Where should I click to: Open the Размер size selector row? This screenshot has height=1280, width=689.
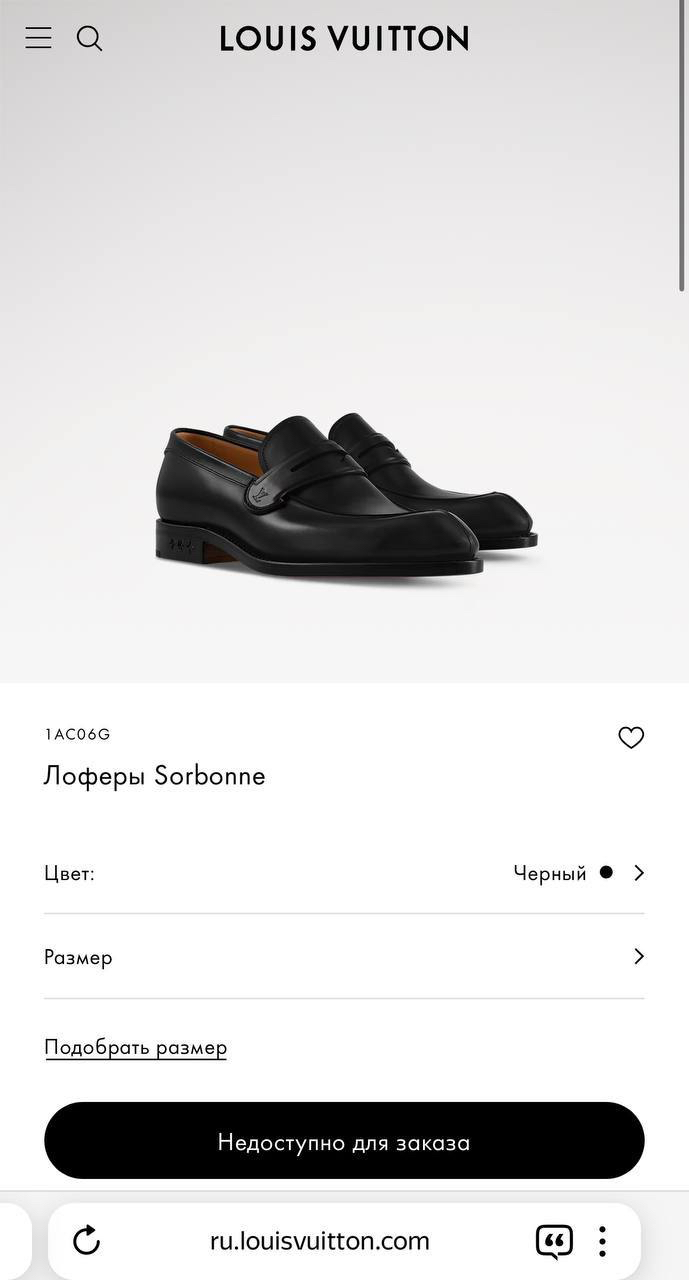pos(344,957)
